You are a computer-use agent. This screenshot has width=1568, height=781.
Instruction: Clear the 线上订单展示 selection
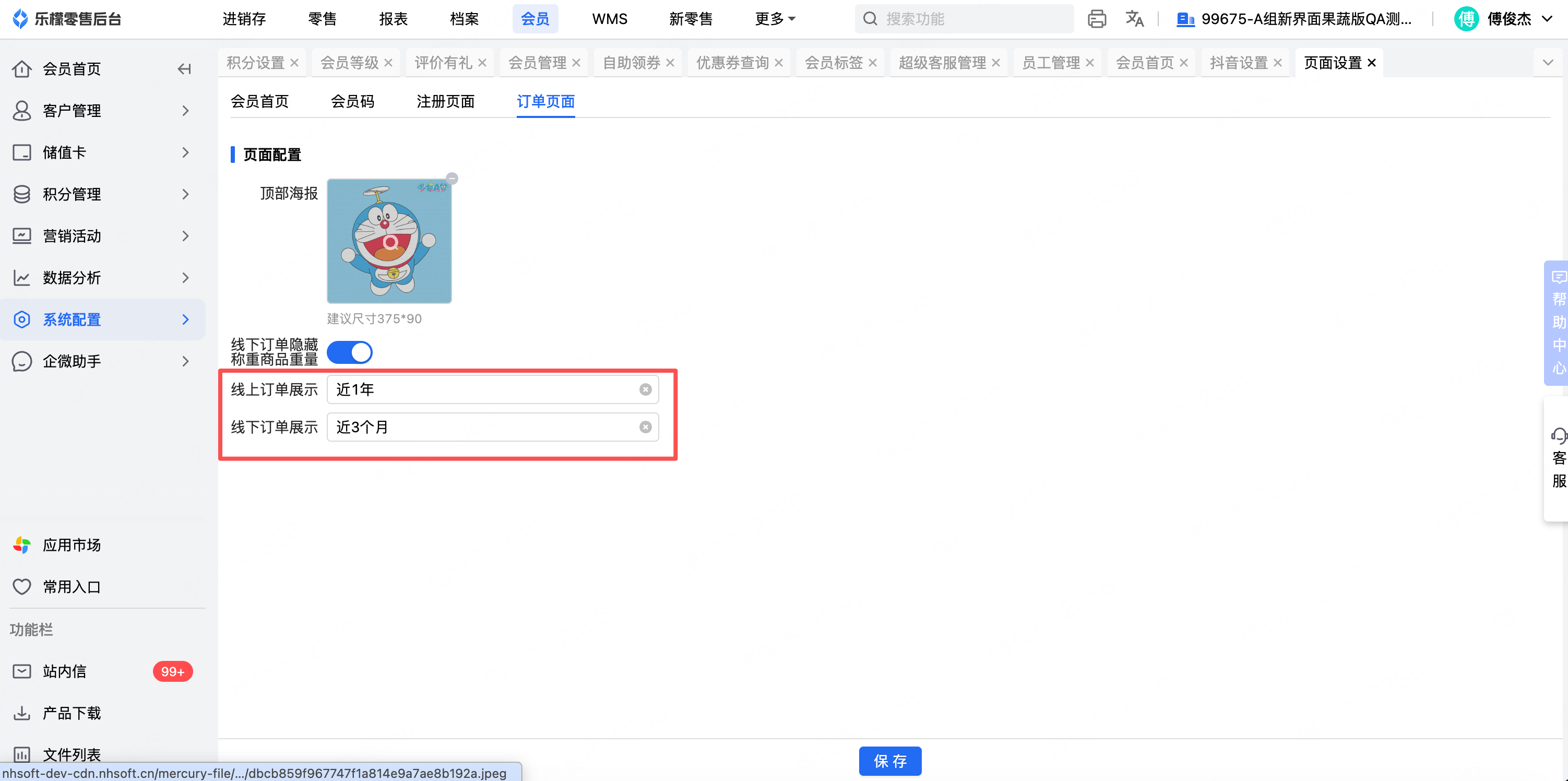(x=645, y=389)
